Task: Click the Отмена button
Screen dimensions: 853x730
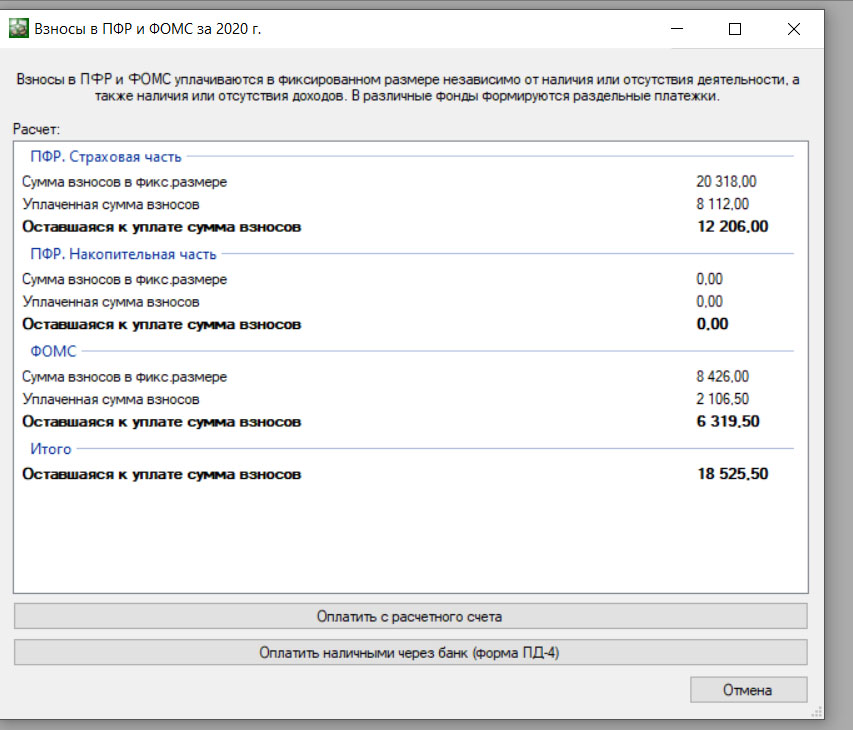Action: pos(749,690)
